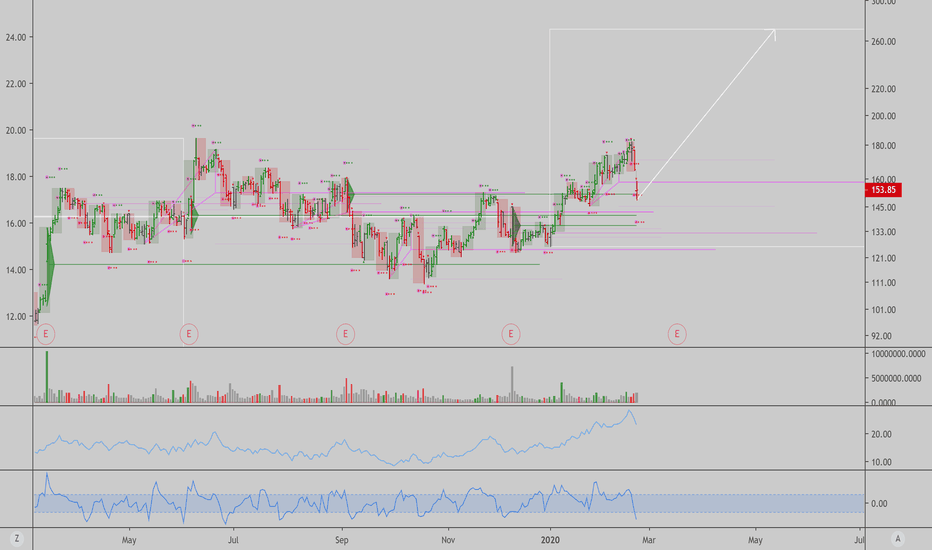Open the earnings marker E in early December
932x550 pixels.
(511, 334)
